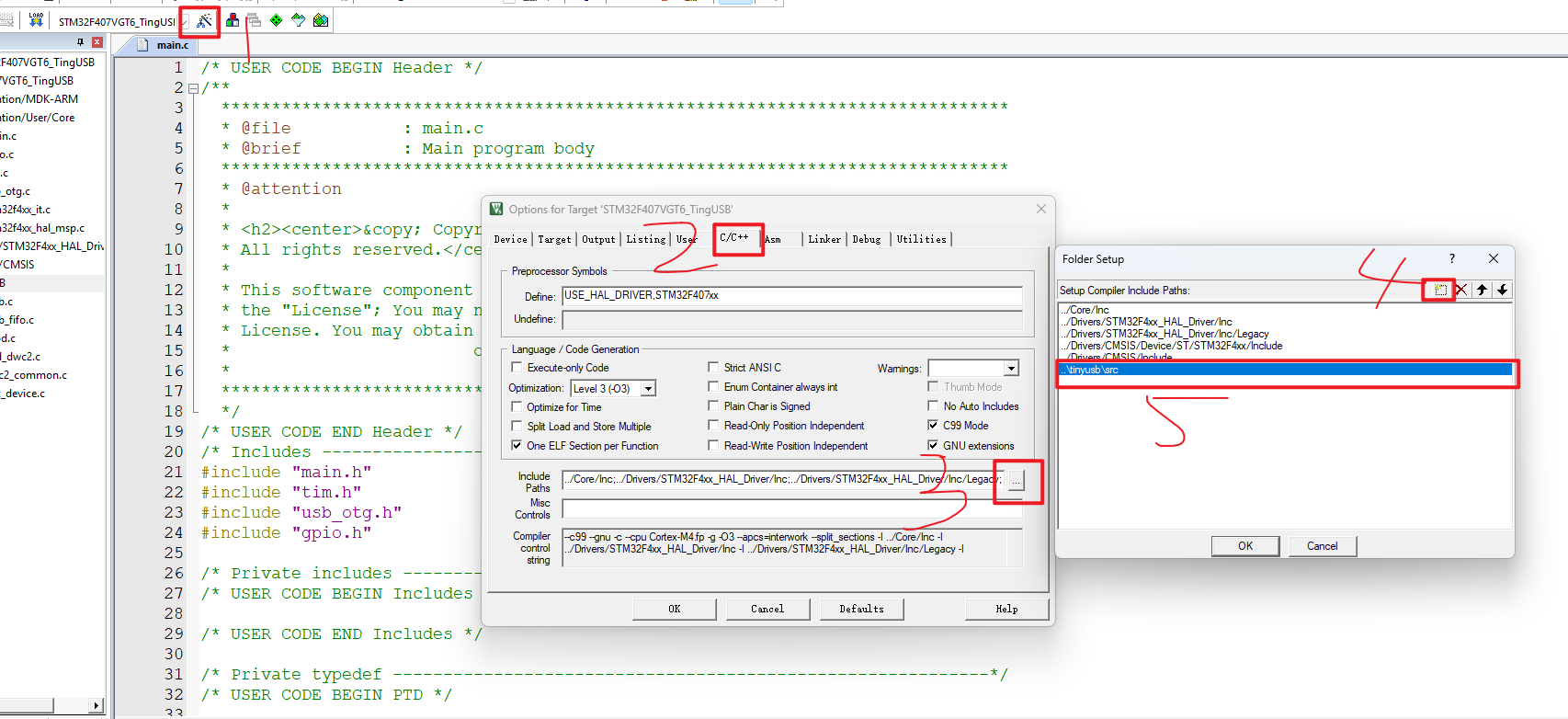Enable Strict ANSI C checkbox

point(713,367)
